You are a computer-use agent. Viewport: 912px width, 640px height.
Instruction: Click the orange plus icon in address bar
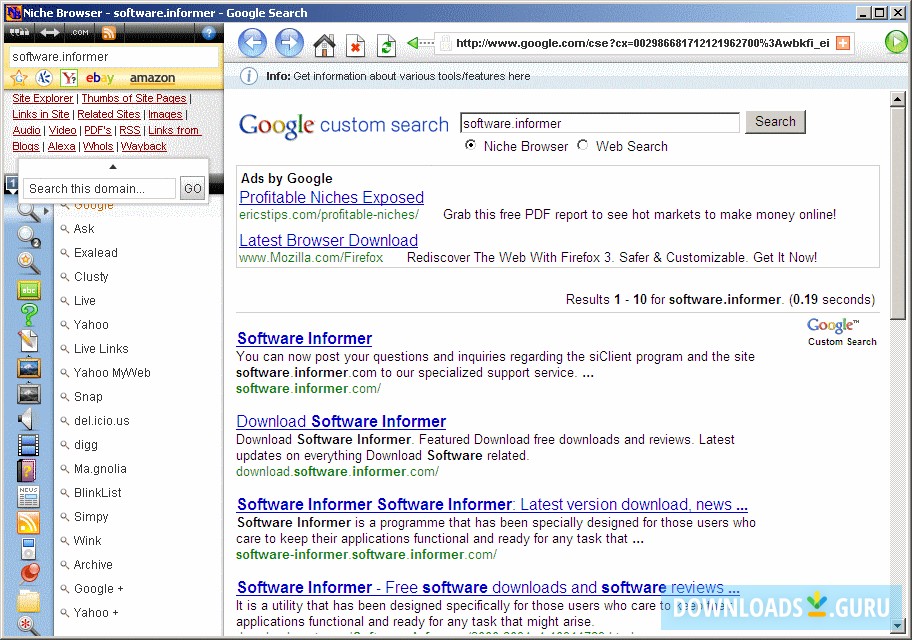click(843, 42)
